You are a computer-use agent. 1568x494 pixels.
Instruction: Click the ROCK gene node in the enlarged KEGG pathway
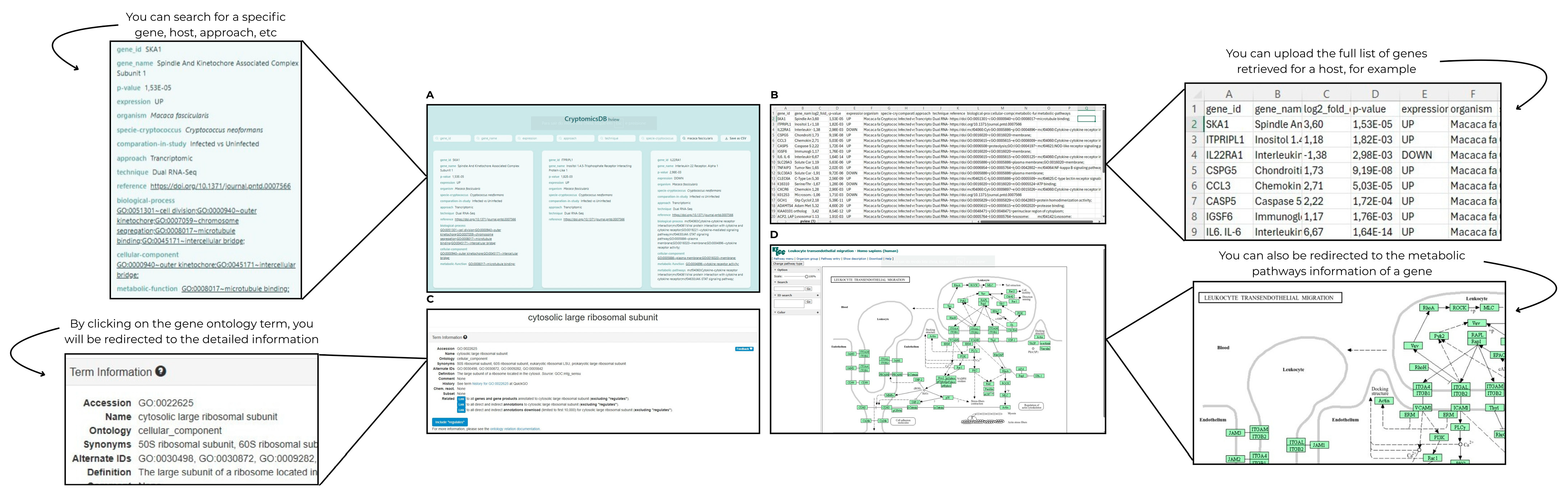(1459, 308)
